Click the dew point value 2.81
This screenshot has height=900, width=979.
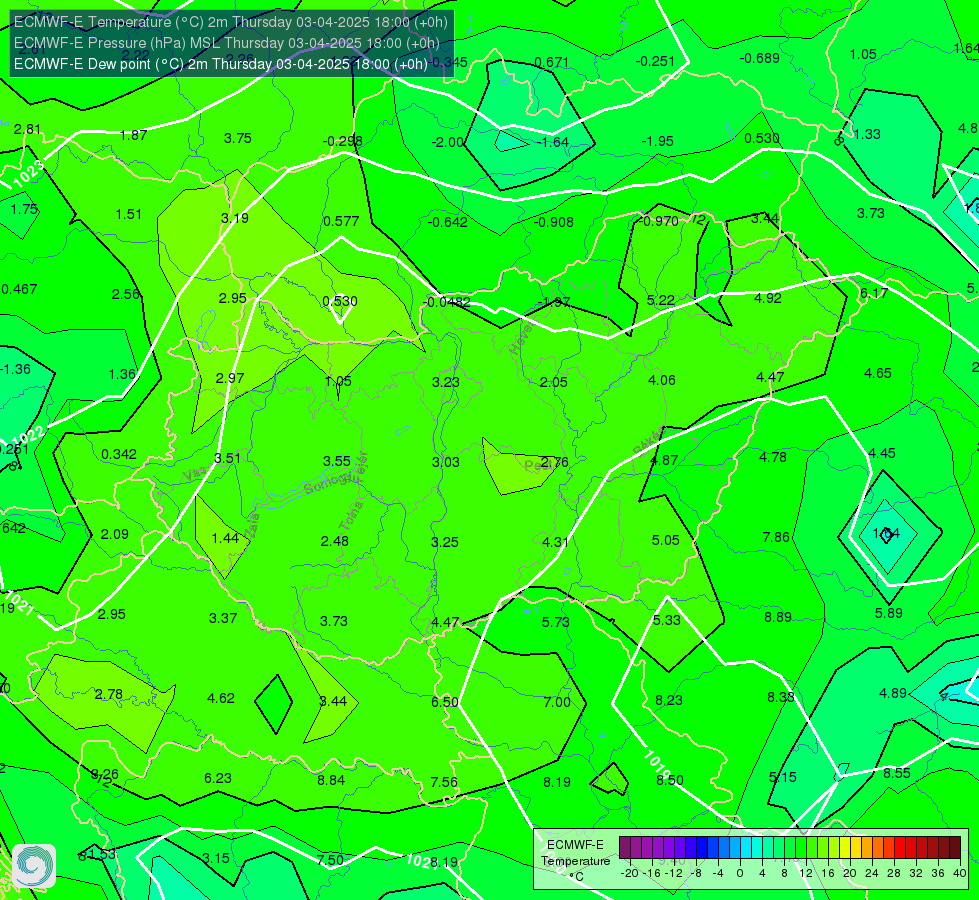(x=27, y=129)
